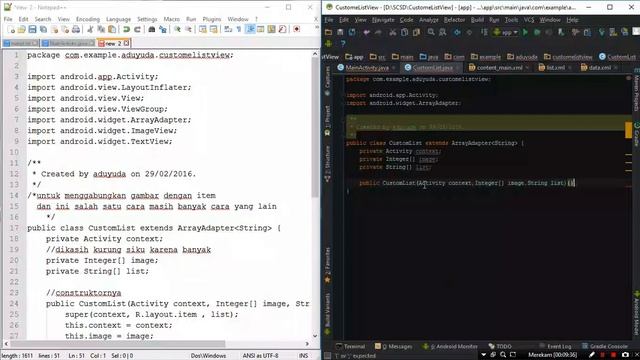Open the Build menu in Android Studio

[477, 20]
